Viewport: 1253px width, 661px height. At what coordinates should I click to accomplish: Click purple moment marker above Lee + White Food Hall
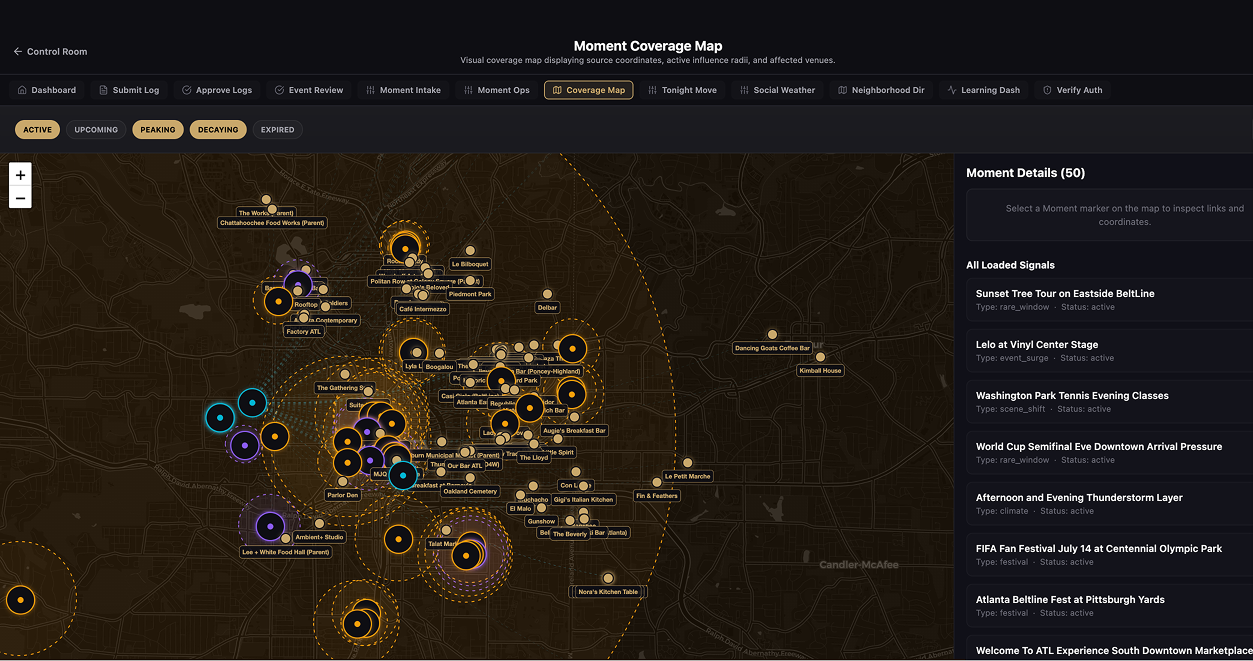[x=270, y=526]
